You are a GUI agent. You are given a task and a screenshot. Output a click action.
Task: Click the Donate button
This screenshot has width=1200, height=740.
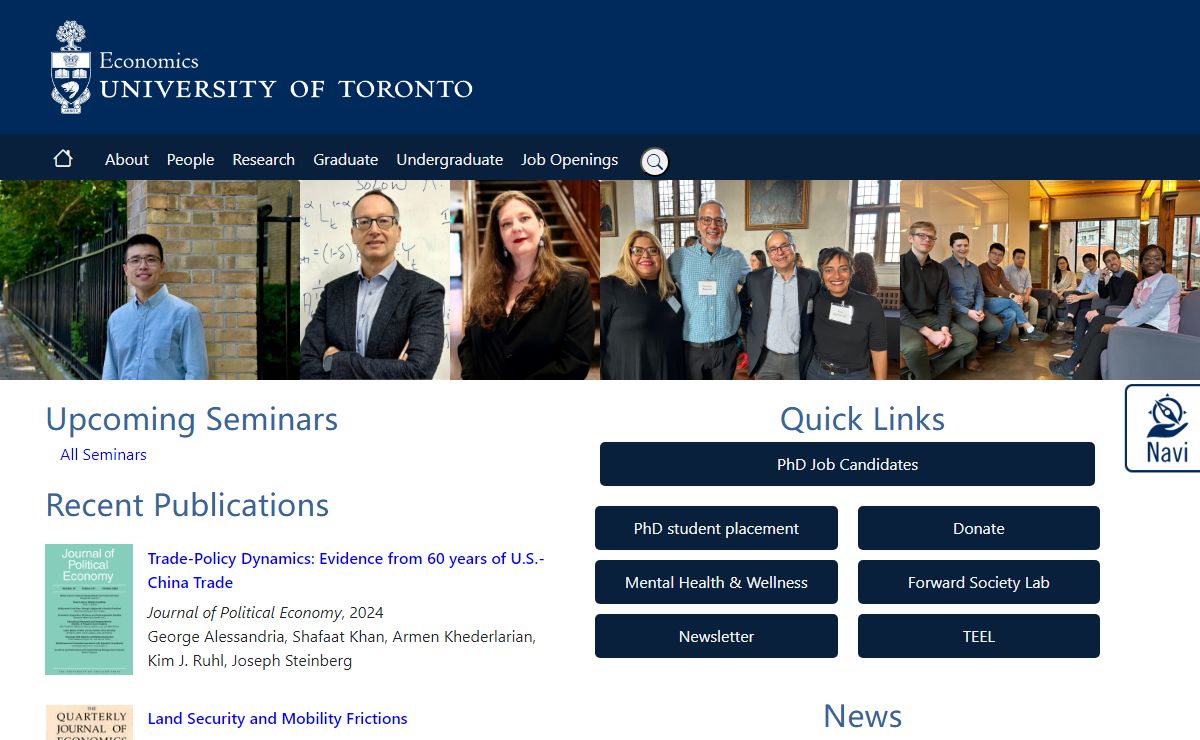[x=978, y=528]
